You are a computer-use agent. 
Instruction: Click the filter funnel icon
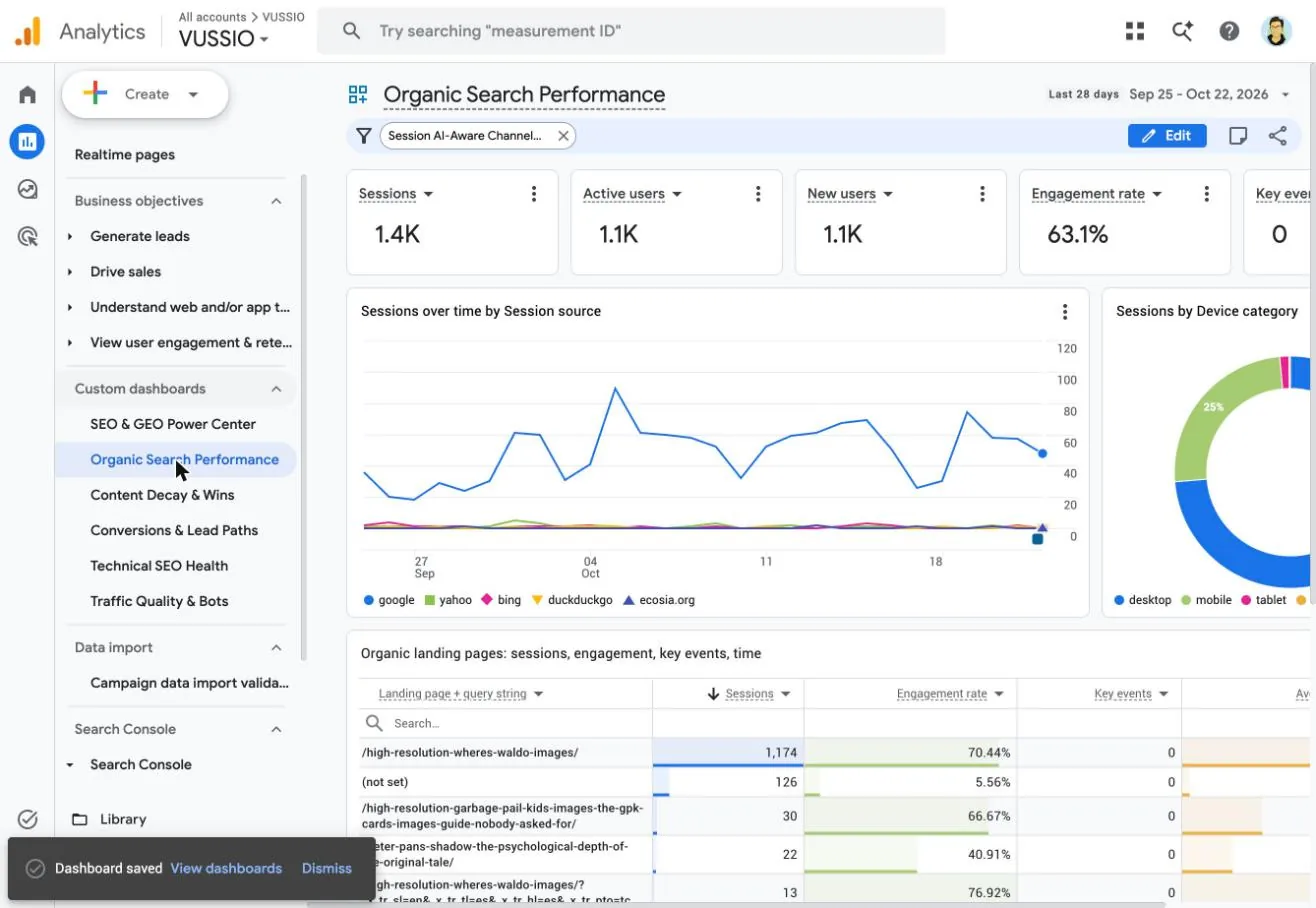(x=364, y=136)
